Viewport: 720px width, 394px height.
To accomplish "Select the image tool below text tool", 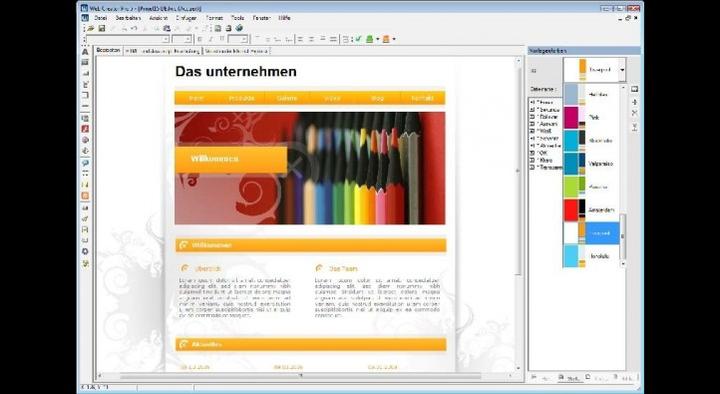I will tap(85, 62).
